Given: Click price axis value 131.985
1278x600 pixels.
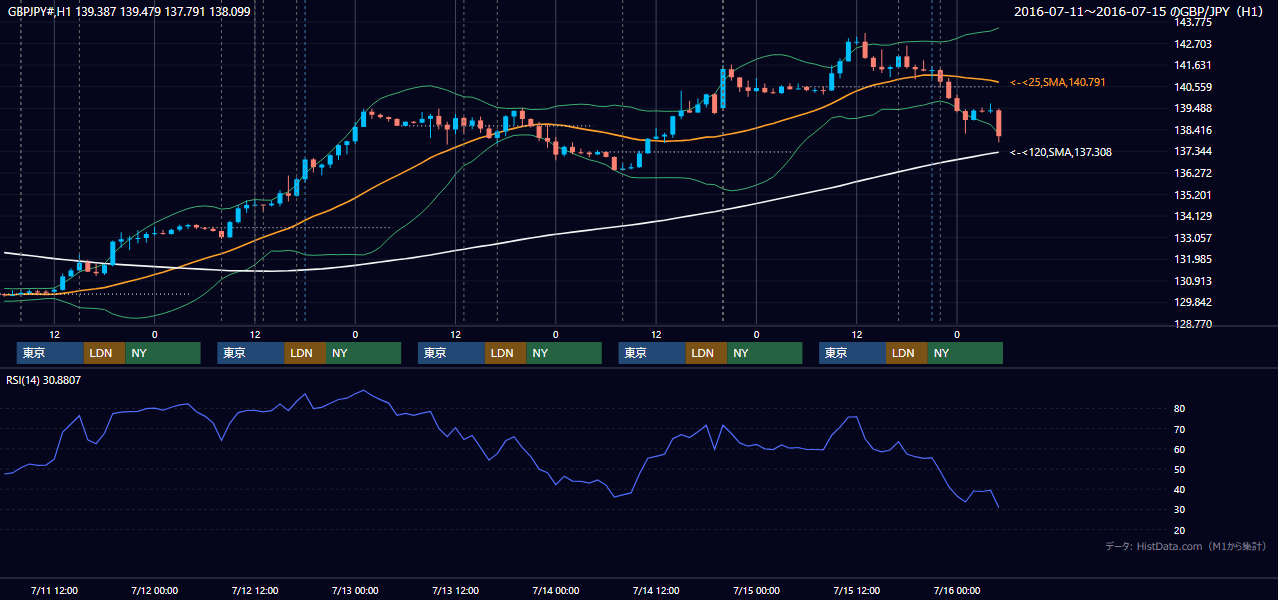Looking at the screenshot, I should [1194, 260].
